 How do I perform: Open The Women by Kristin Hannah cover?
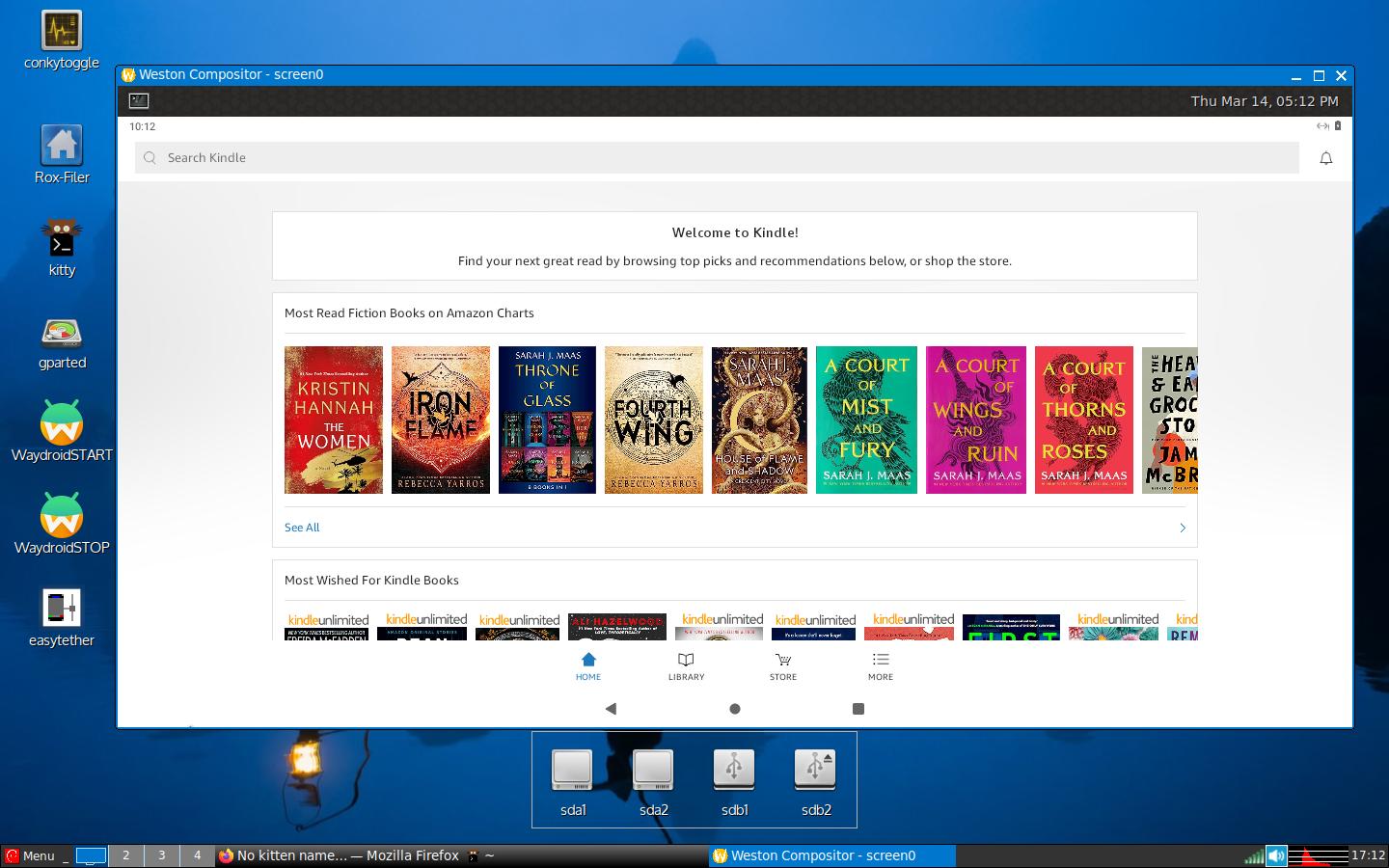point(334,420)
